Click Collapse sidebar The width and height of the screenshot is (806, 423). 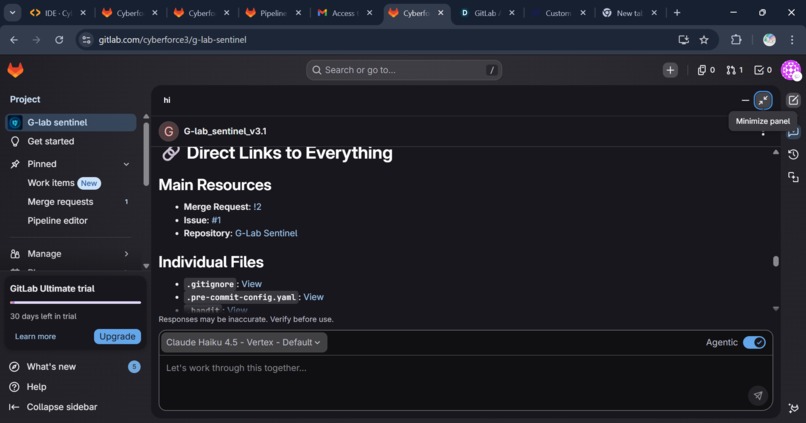coord(75,407)
